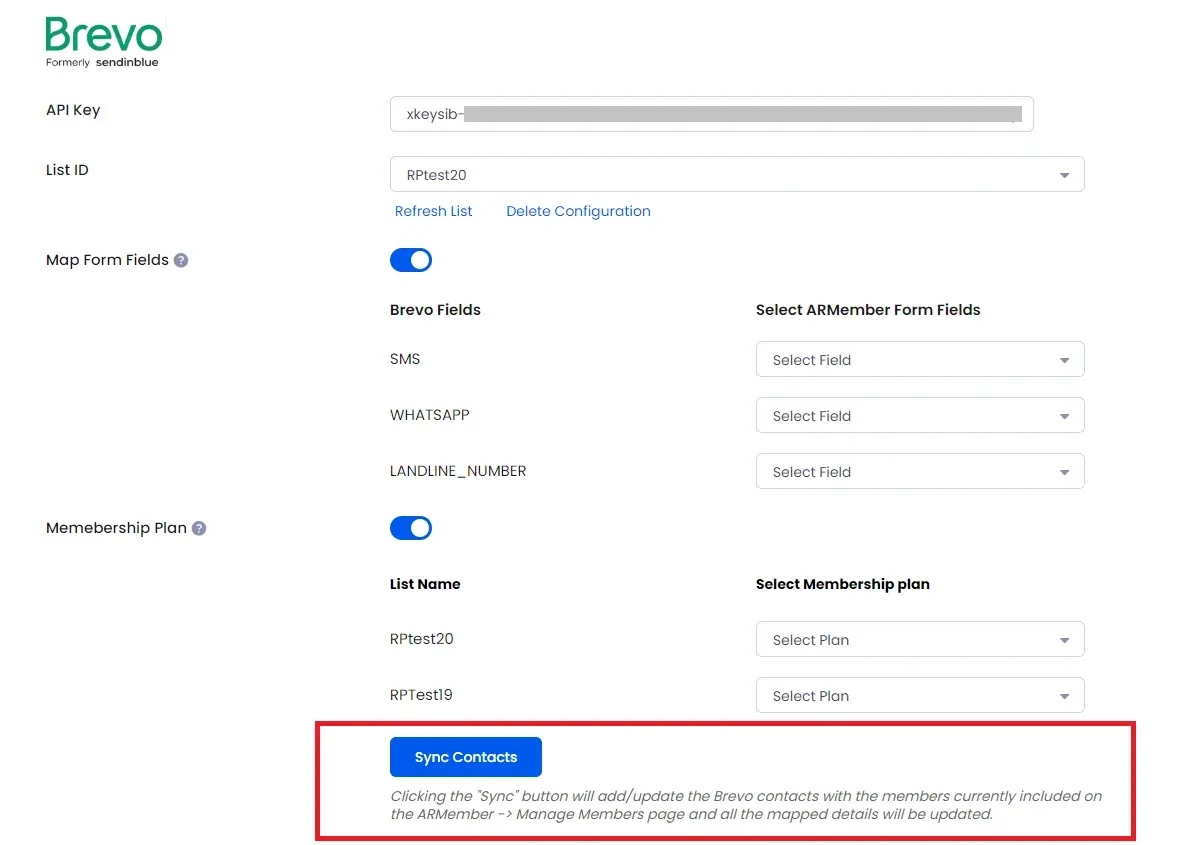Focus the API Key input field
Image resolution: width=1190 pixels, height=845 pixels.
[712, 114]
